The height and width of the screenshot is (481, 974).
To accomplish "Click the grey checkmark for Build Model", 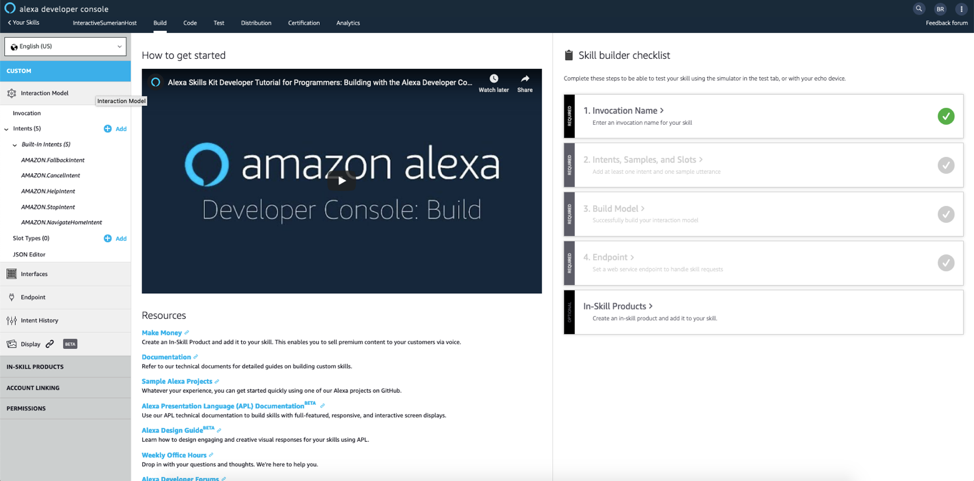I will 946,214.
